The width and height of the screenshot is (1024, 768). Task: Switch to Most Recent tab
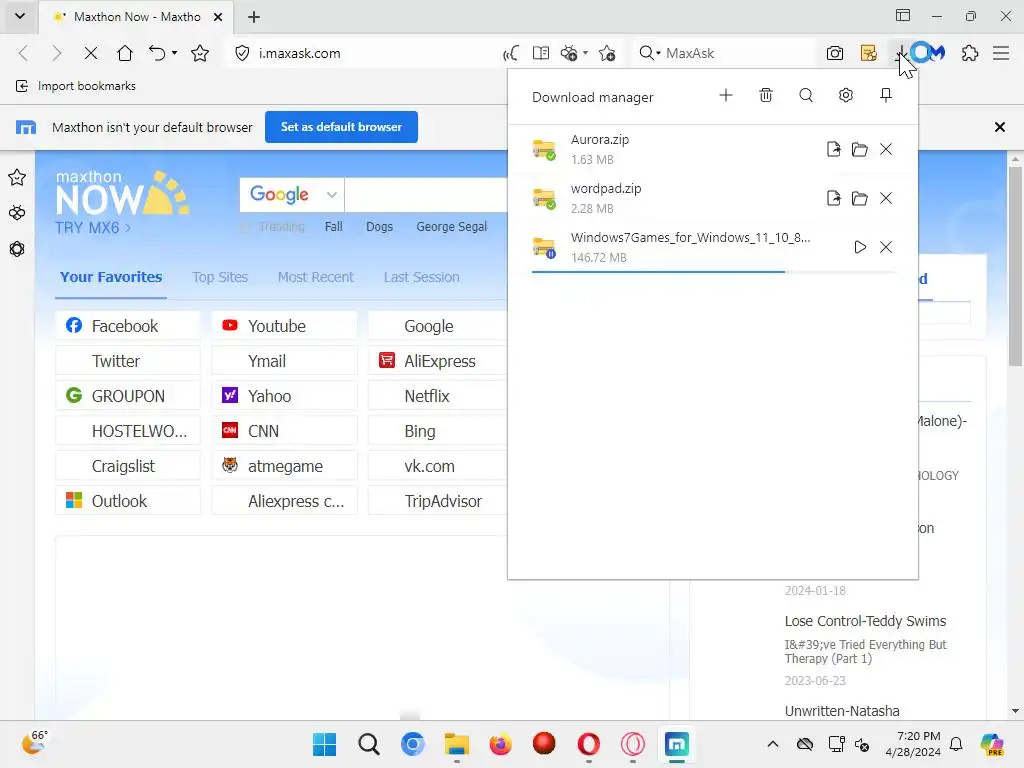click(x=315, y=277)
